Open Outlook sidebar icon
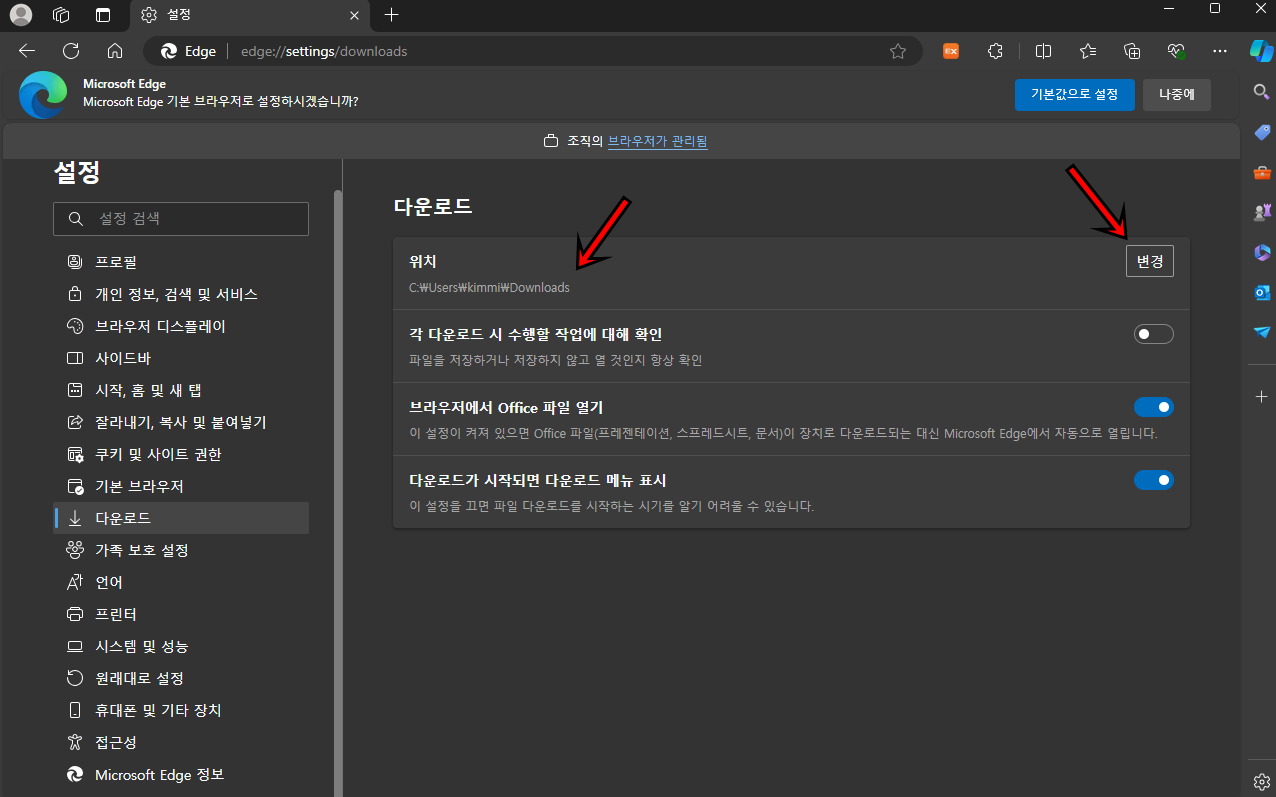This screenshot has width=1276, height=797. tap(1261, 293)
